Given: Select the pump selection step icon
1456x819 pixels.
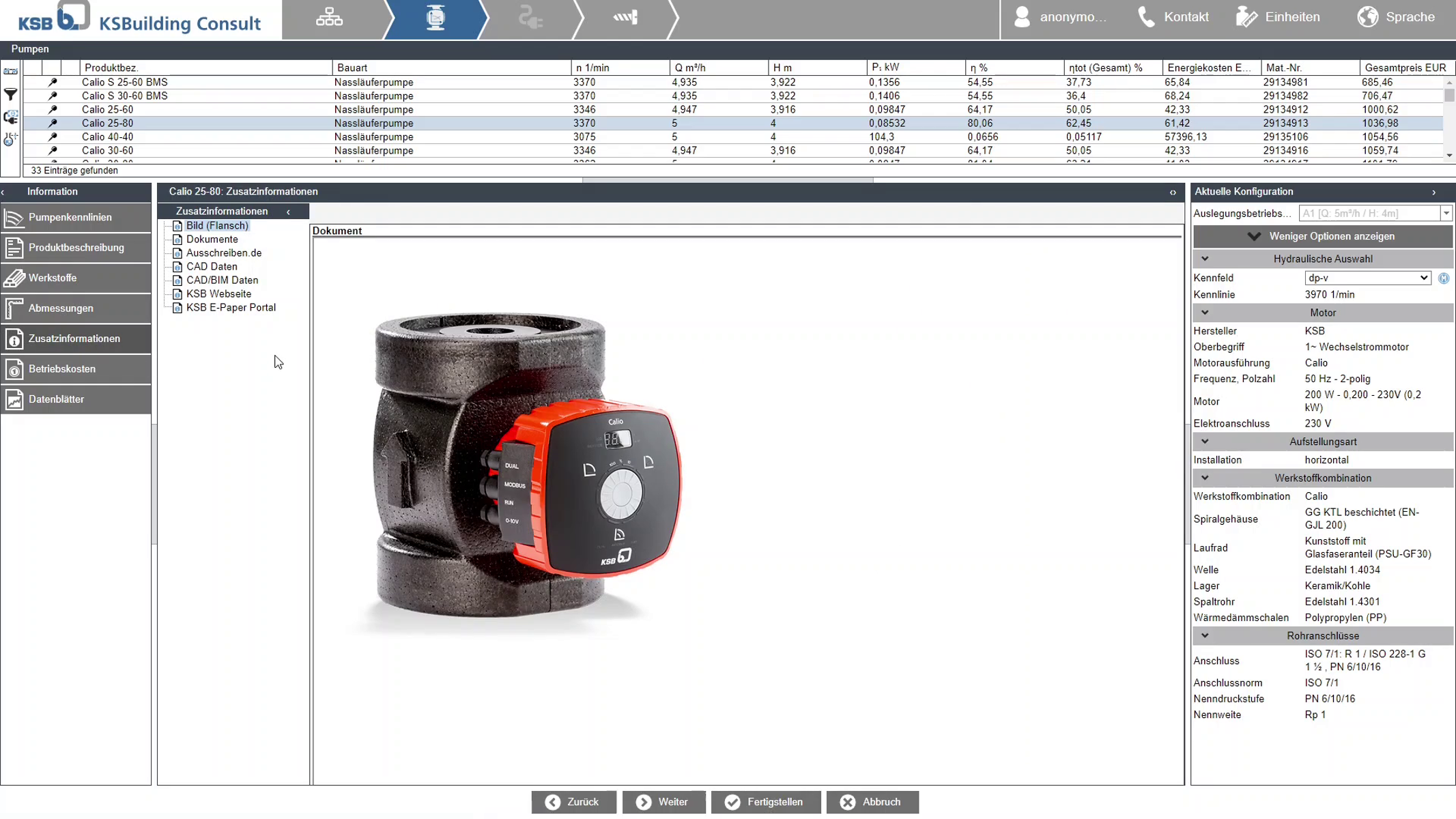Looking at the screenshot, I should 435,18.
